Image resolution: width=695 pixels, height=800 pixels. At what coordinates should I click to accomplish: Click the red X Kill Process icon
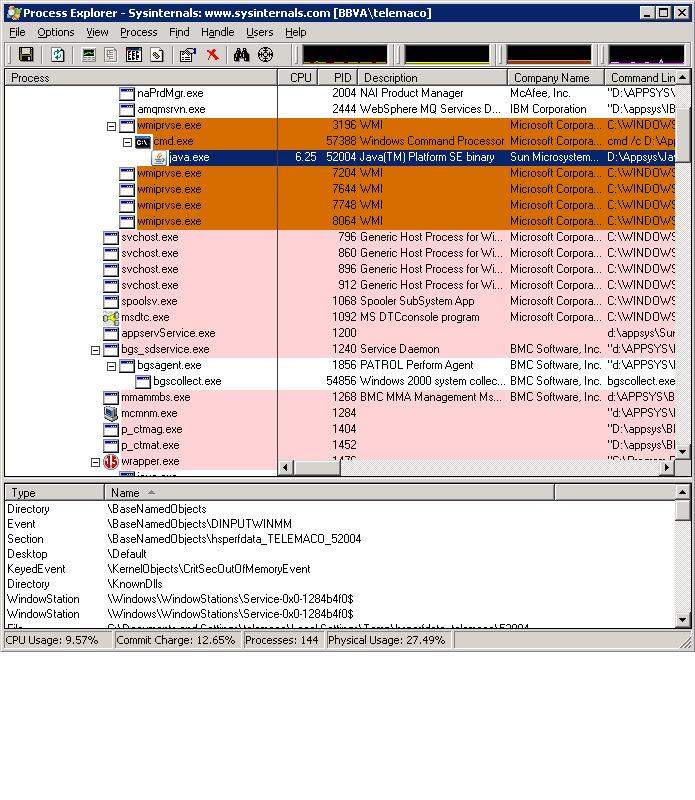[x=212, y=54]
